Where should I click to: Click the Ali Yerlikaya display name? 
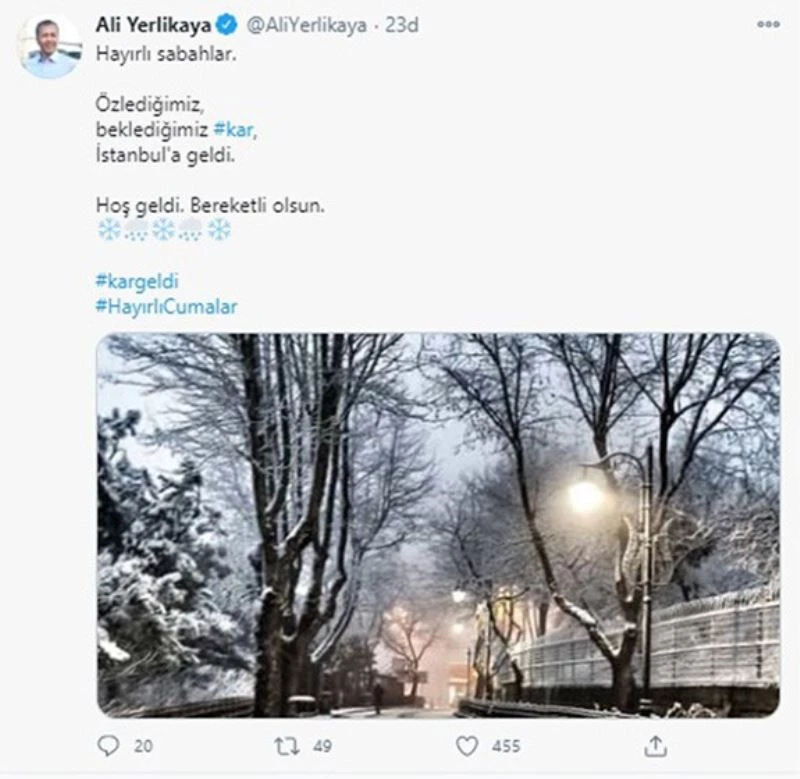(x=153, y=25)
